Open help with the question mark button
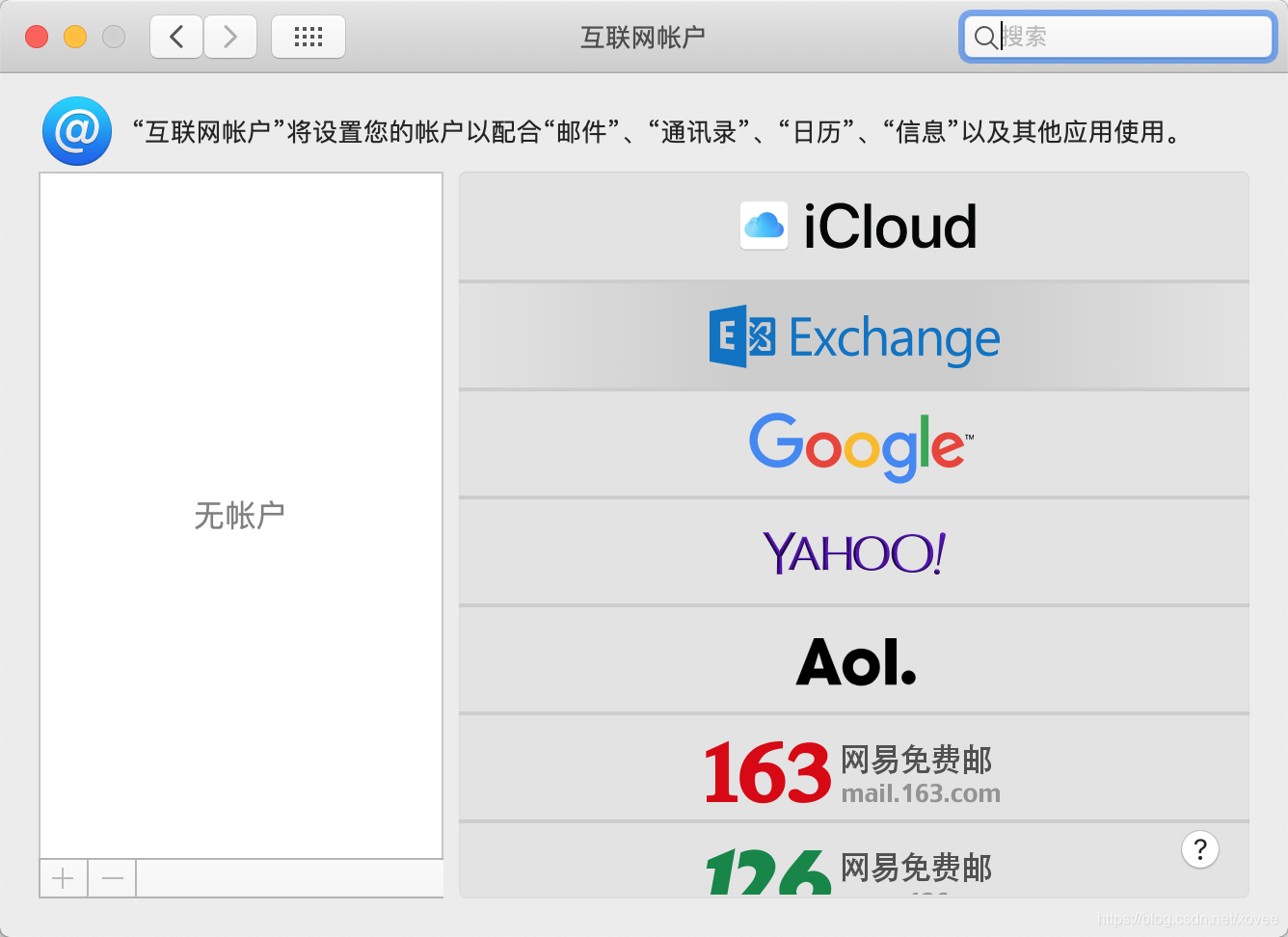1288x937 pixels. coord(1200,849)
